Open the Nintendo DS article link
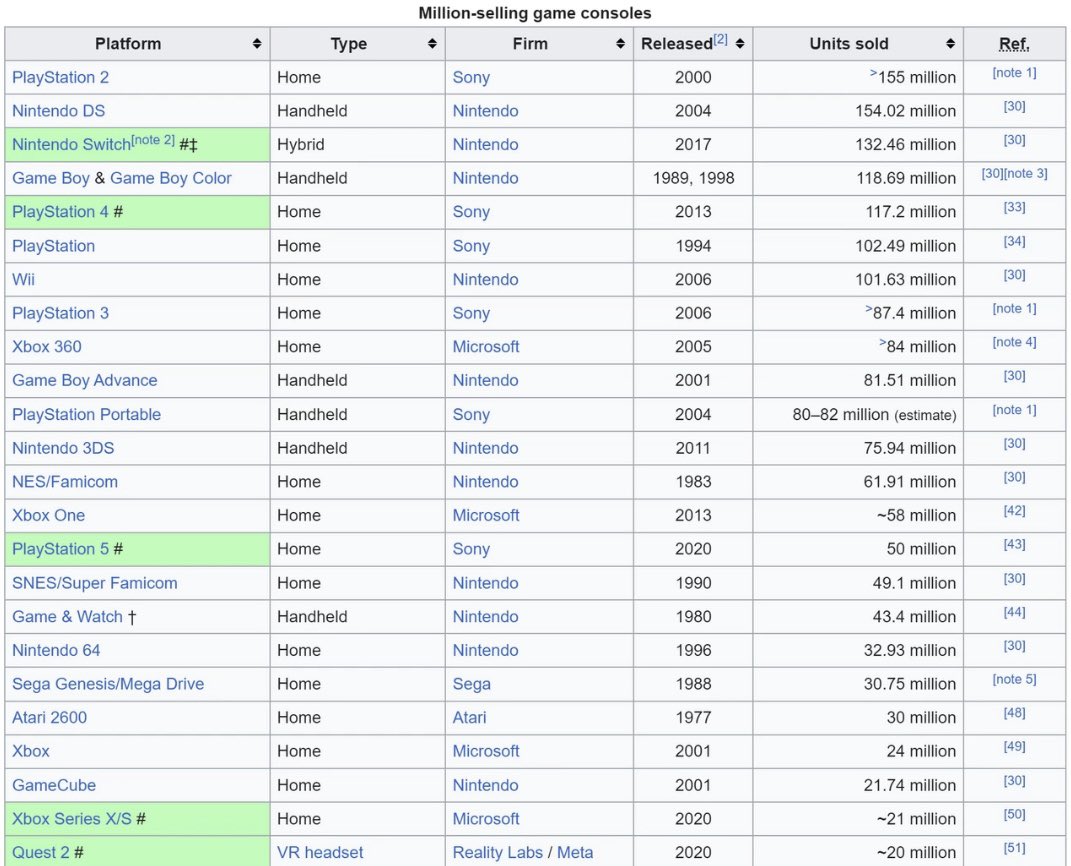 [59, 111]
